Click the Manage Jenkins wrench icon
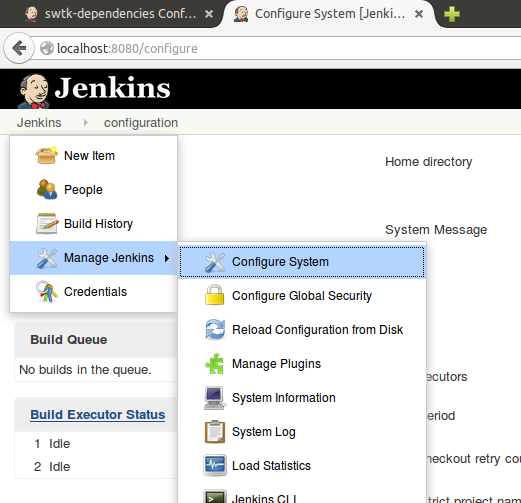The height and width of the screenshot is (503, 521). tap(47, 258)
